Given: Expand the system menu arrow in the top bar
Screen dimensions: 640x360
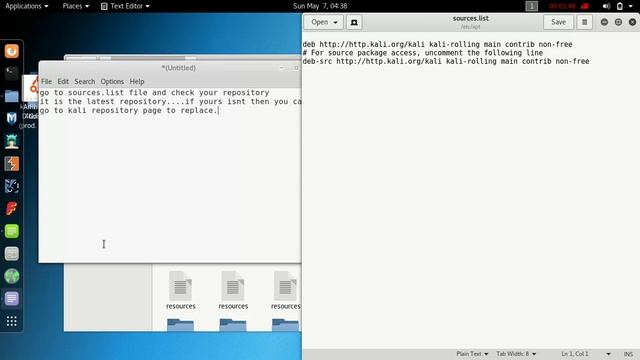Looking at the screenshot, I should point(631,6).
